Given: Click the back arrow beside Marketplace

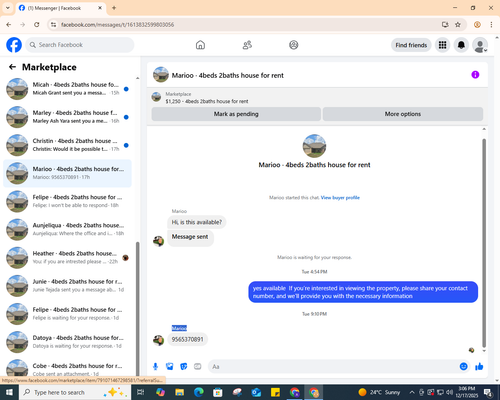Looking at the screenshot, I should (x=12, y=67).
